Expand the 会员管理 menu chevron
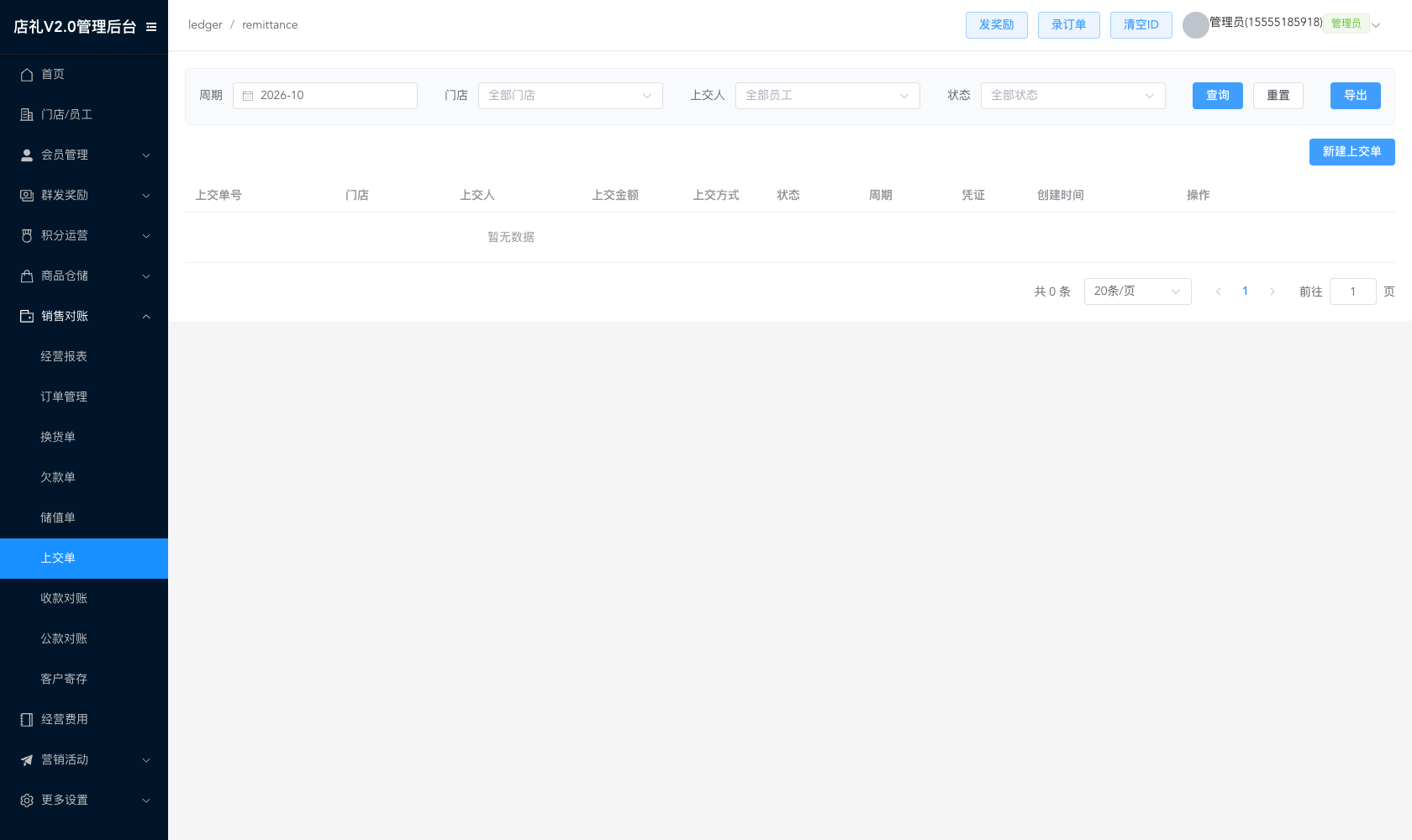 point(146,155)
